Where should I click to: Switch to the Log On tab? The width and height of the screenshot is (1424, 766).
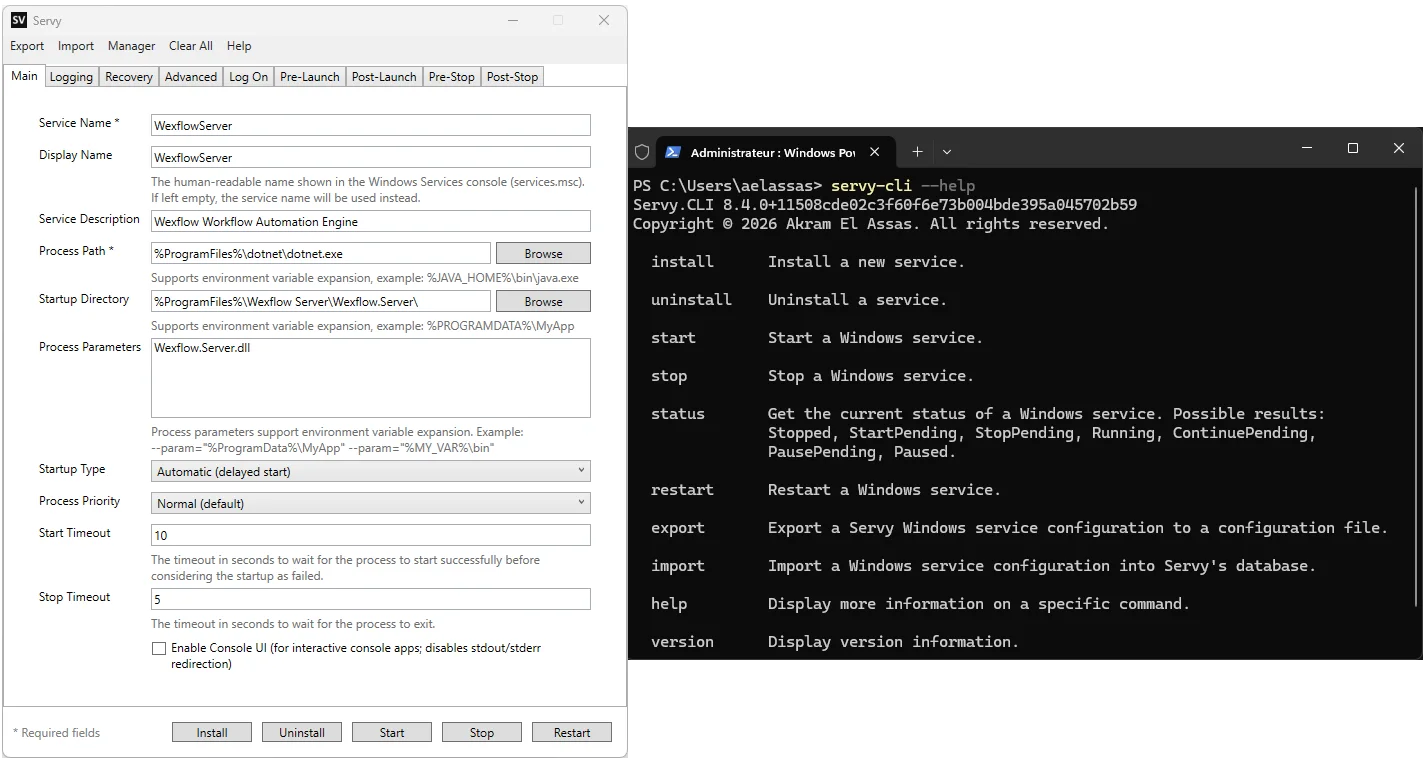[x=249, y=77]
